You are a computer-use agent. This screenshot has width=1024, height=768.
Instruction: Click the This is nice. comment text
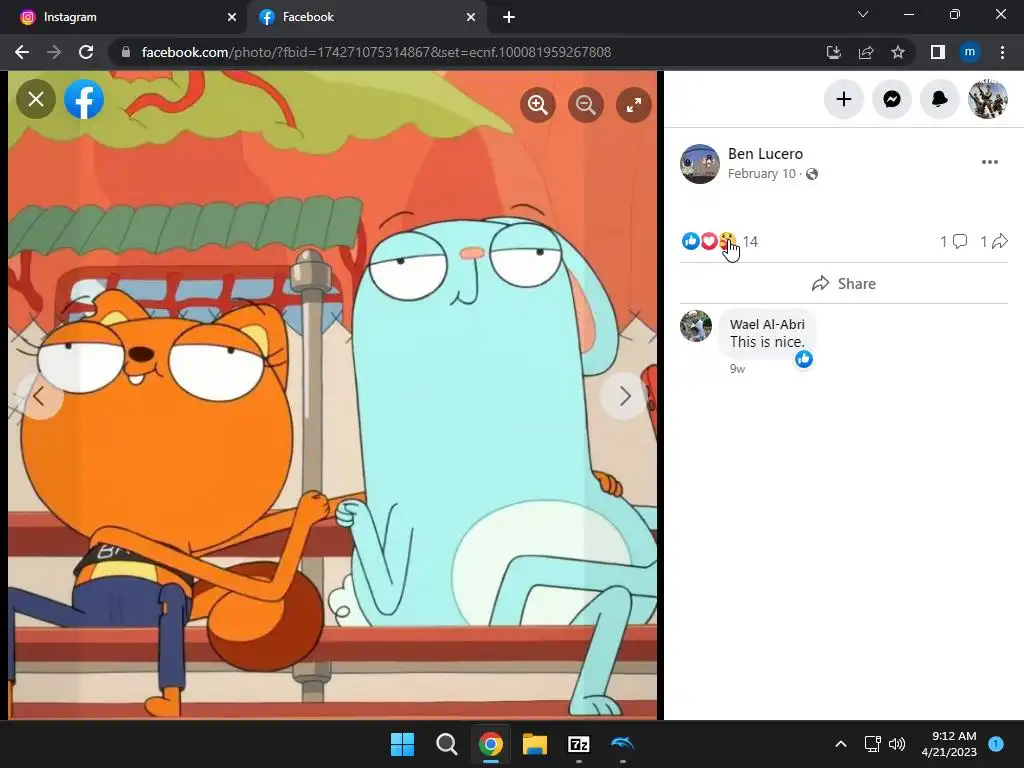tap(767, 342)
